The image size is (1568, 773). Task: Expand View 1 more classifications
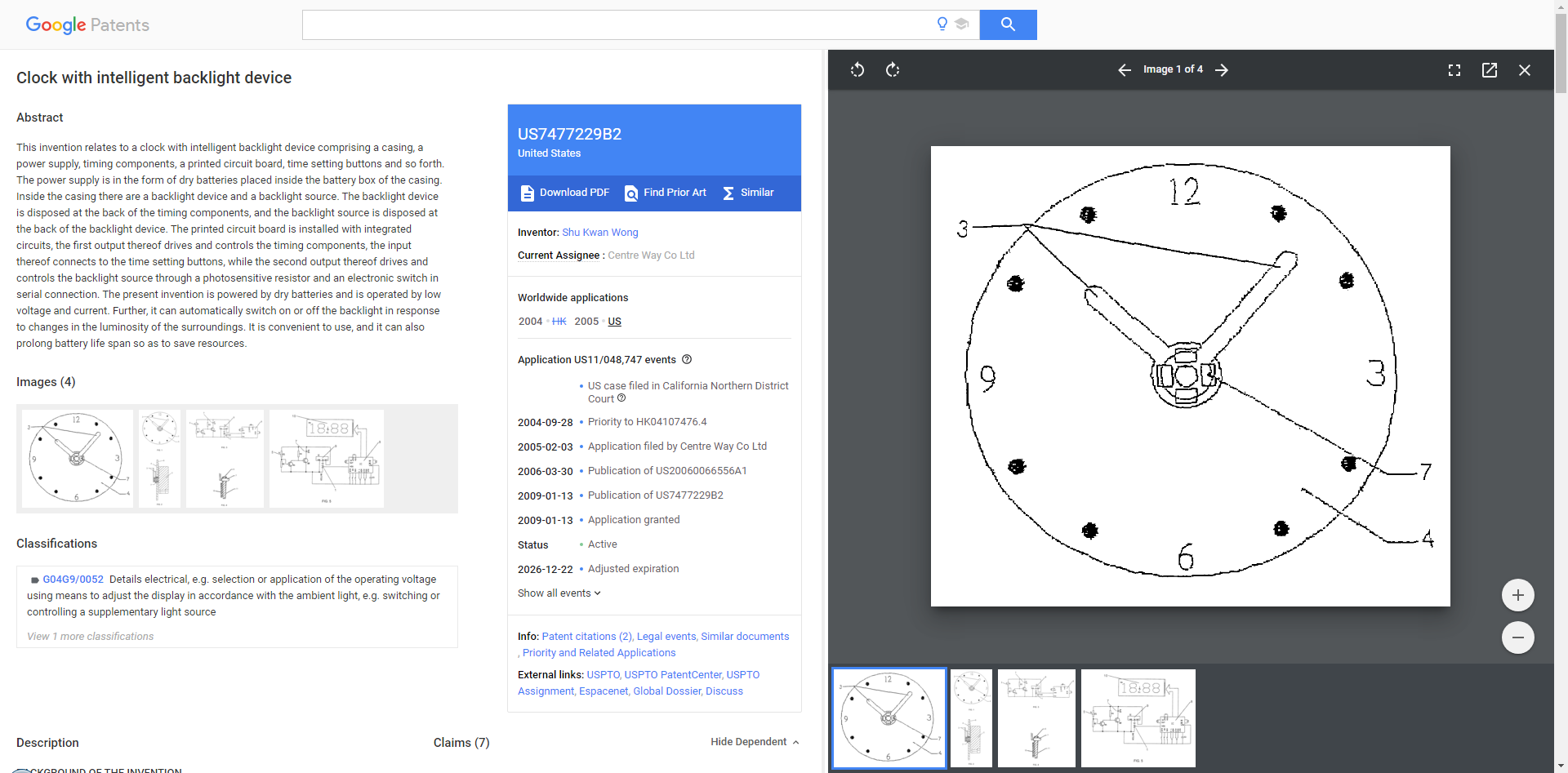click(x=90, y=637)
